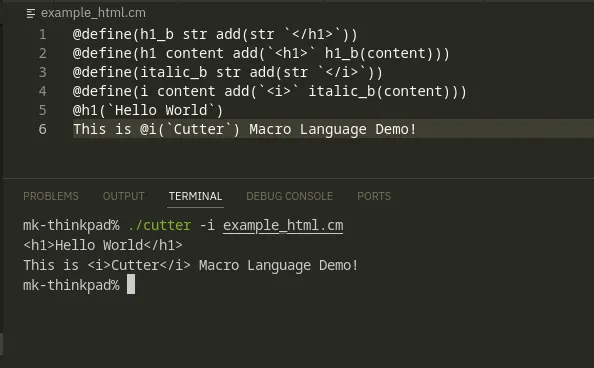Click line number 6 in the gutter
The height and width of the screenshot is (368, 594).
pyautogui.click(x=43, y=129)
